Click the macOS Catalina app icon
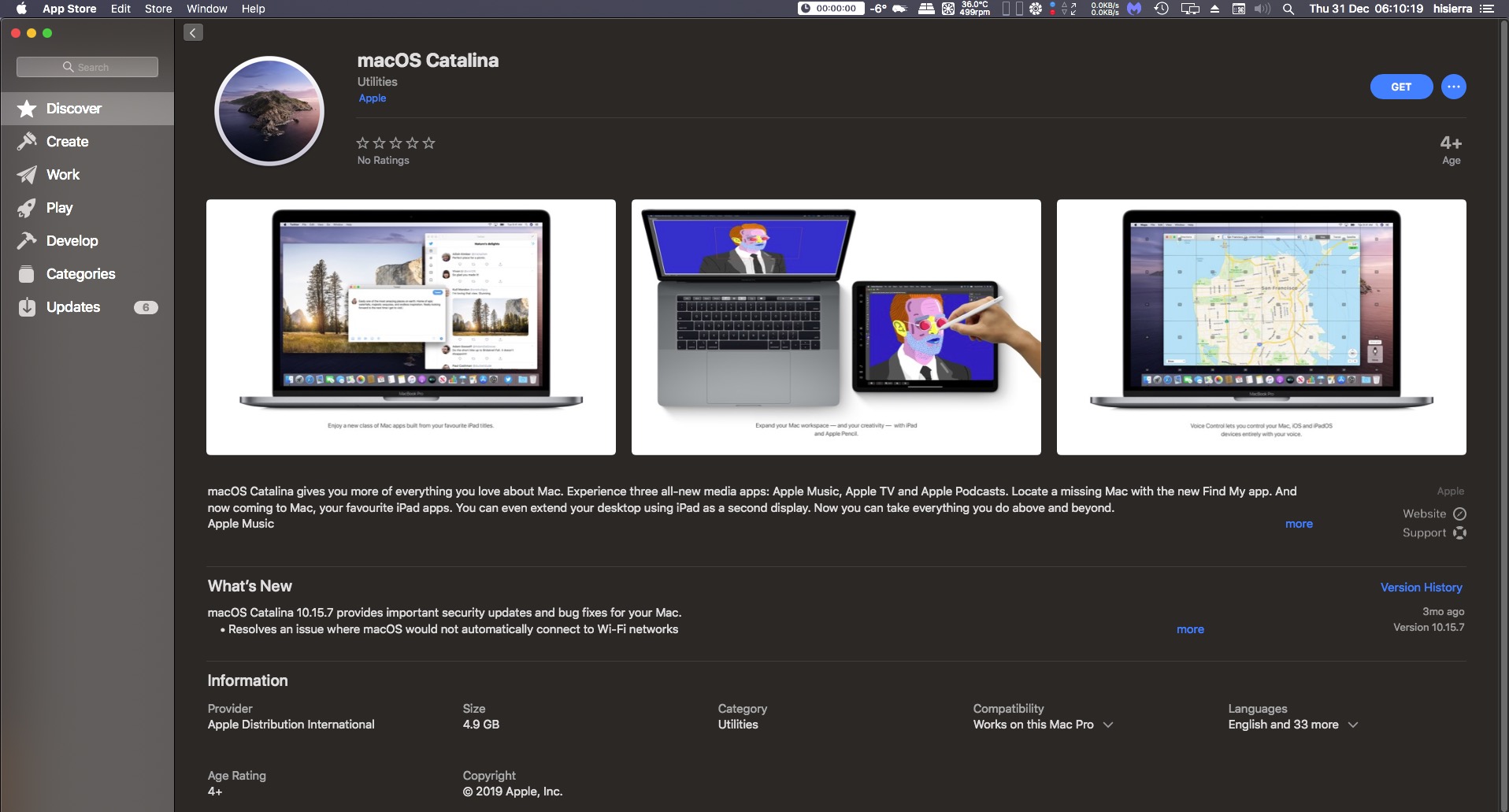This screenshot has width=1509, height=812. (269, 111)
